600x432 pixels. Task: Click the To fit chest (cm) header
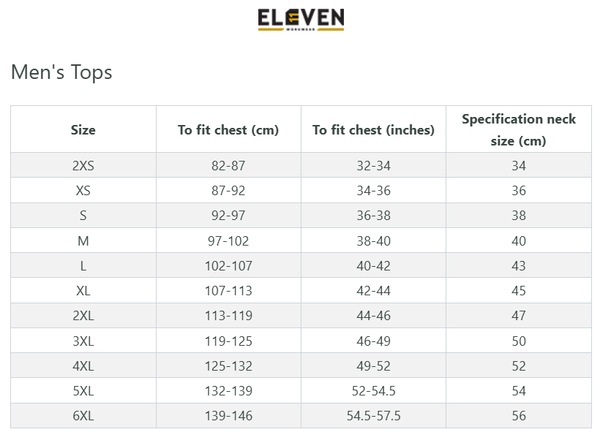228,130
